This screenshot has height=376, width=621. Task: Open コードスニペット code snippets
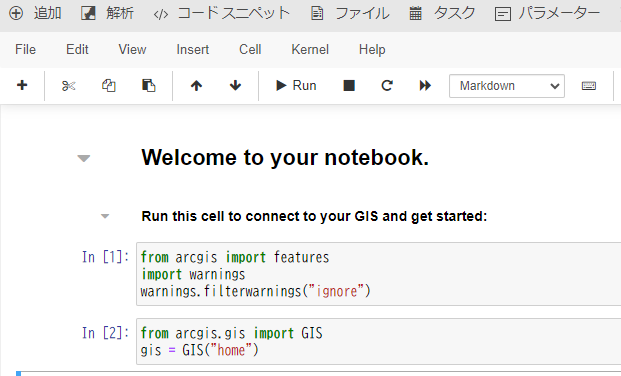221,13
